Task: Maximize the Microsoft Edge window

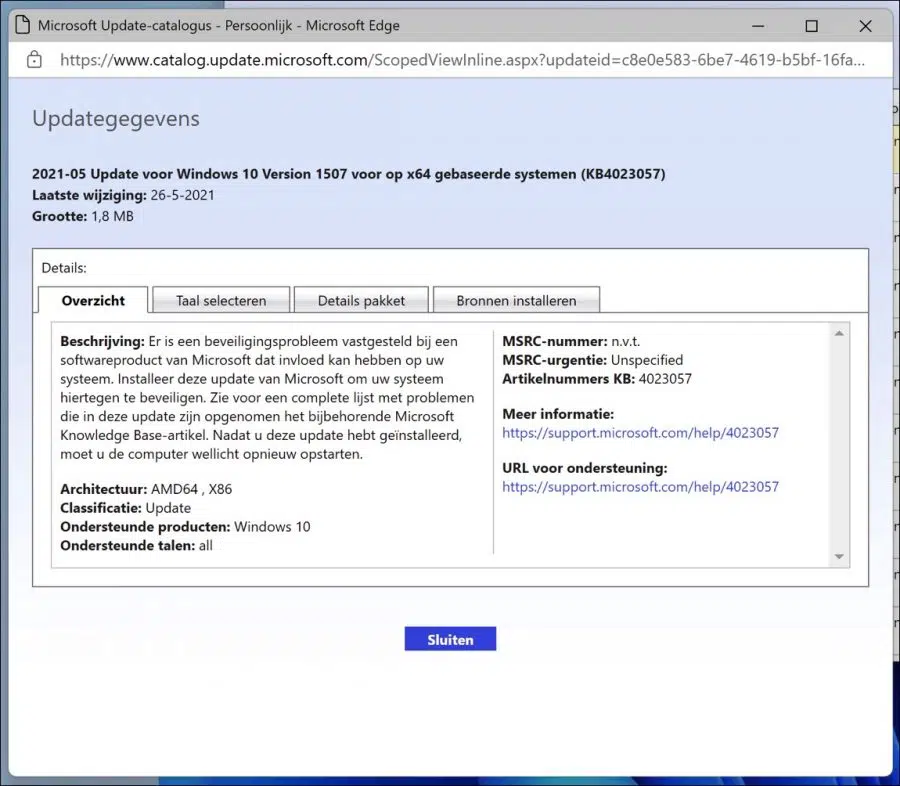Action: (x=812, y=26)
